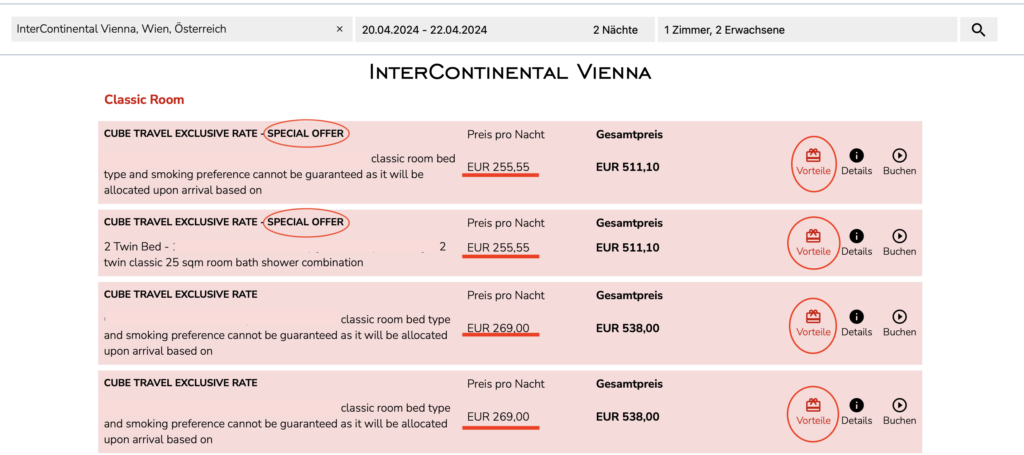Open the 1 Zimmer, 2 Erwachsene selector
This screenshot has height=455, width=1024.
point(805,30)
